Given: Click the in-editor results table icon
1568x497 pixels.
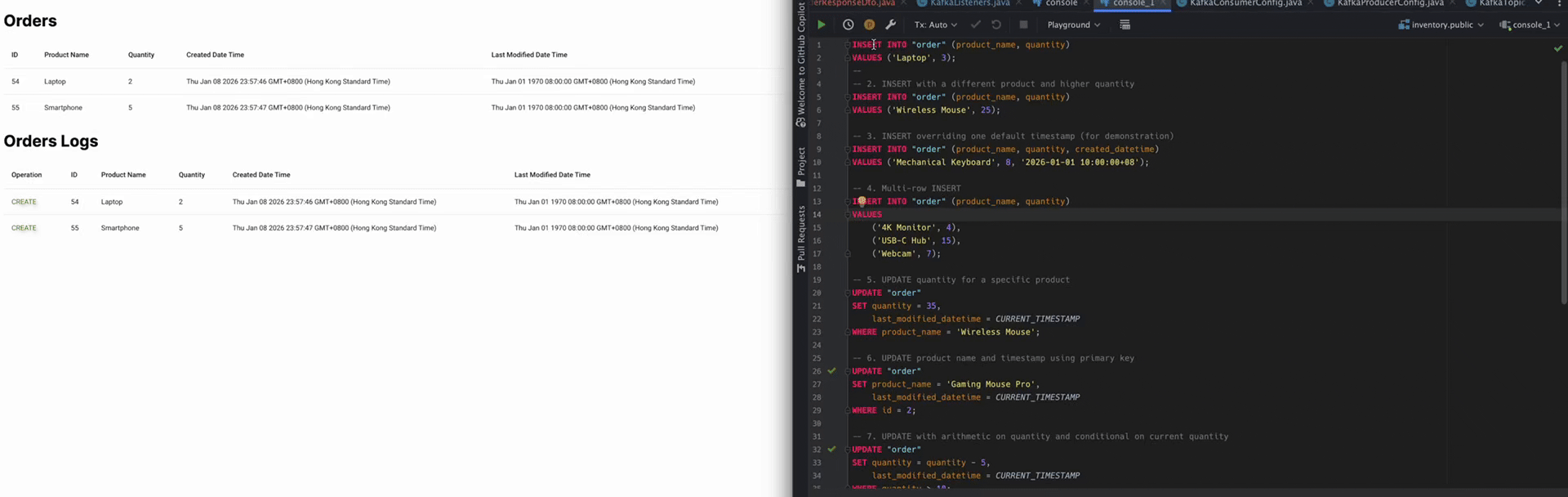Looking at the screenshot, I should (1125, 25).
